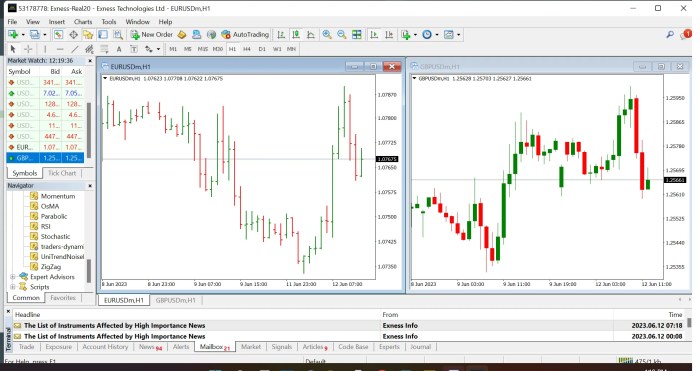Select the Stochastic indicator in Navigator
The width and height of the screenshot is (700, 371).
pos(55,237)
